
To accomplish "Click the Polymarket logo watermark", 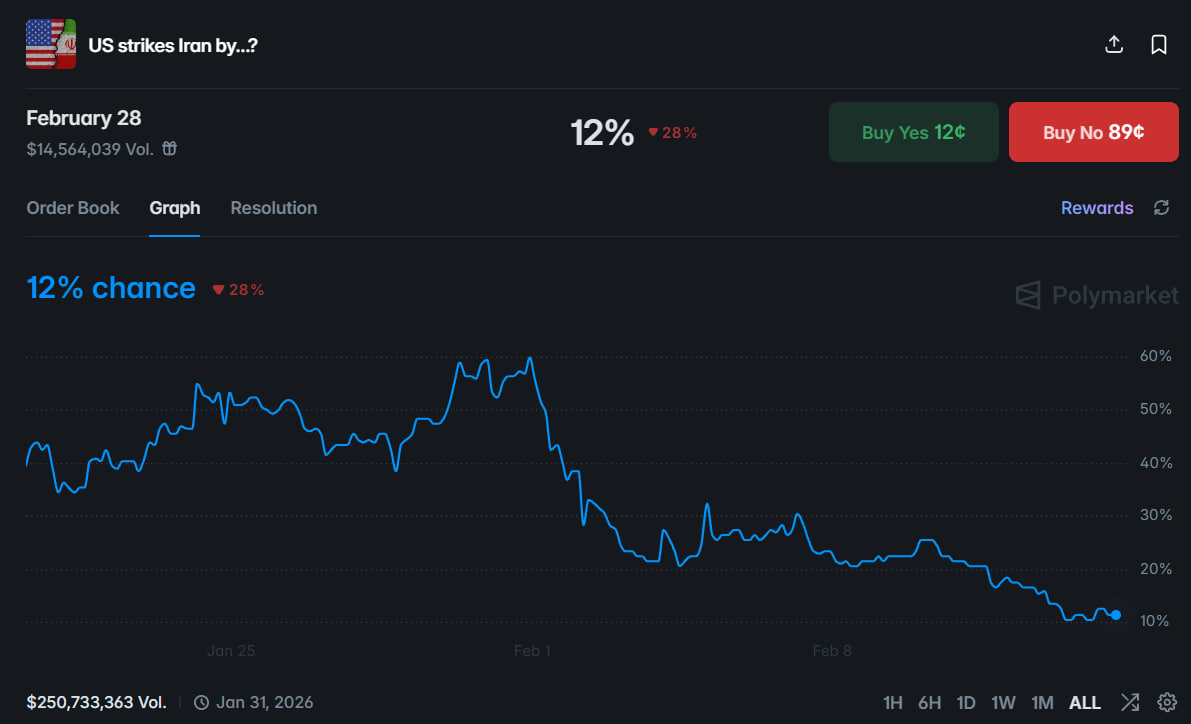I will point(1097,295).
